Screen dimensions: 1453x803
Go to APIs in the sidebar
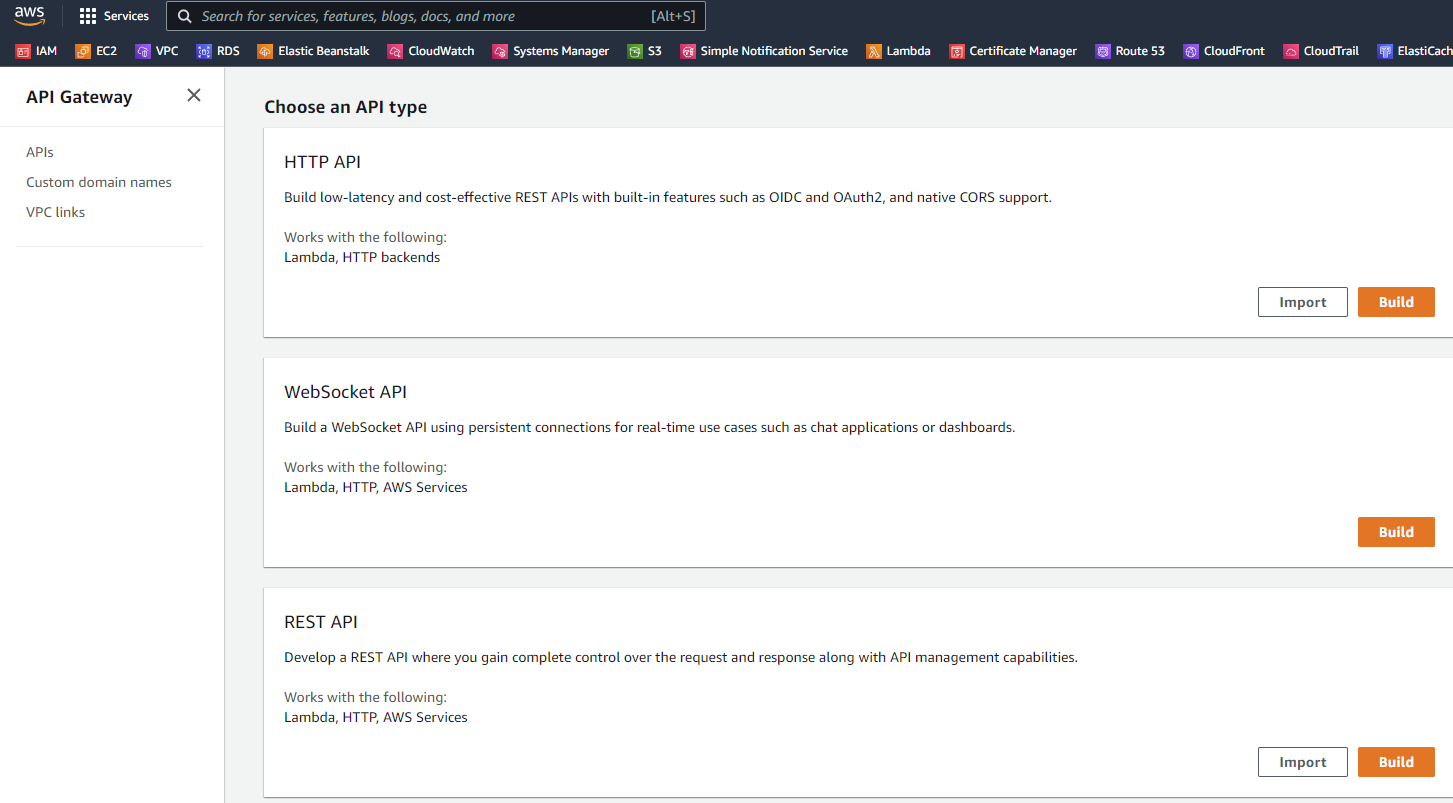(40, 152)
